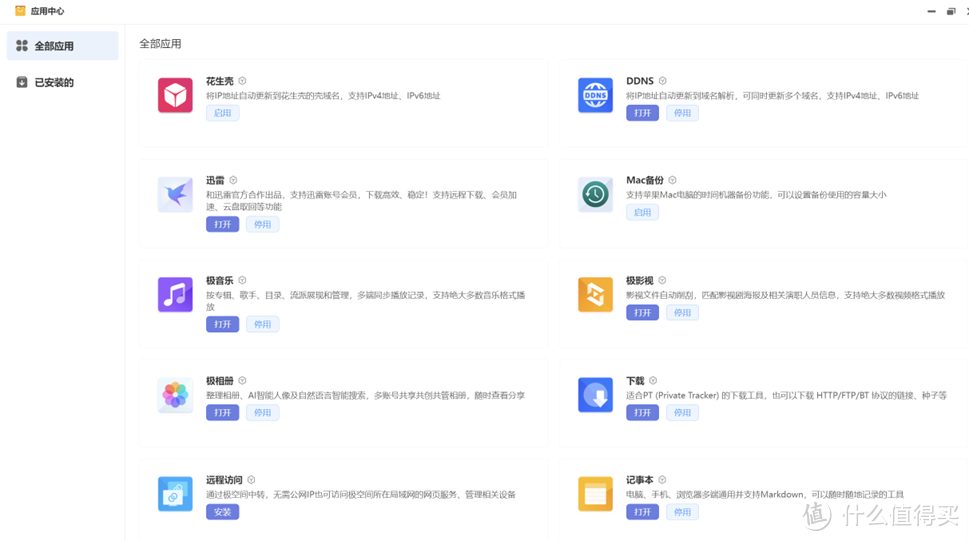The height and width of the screenshot is (541, 969).
Task: Disable 下载 app with 停用 button
Action: (682, 412)
